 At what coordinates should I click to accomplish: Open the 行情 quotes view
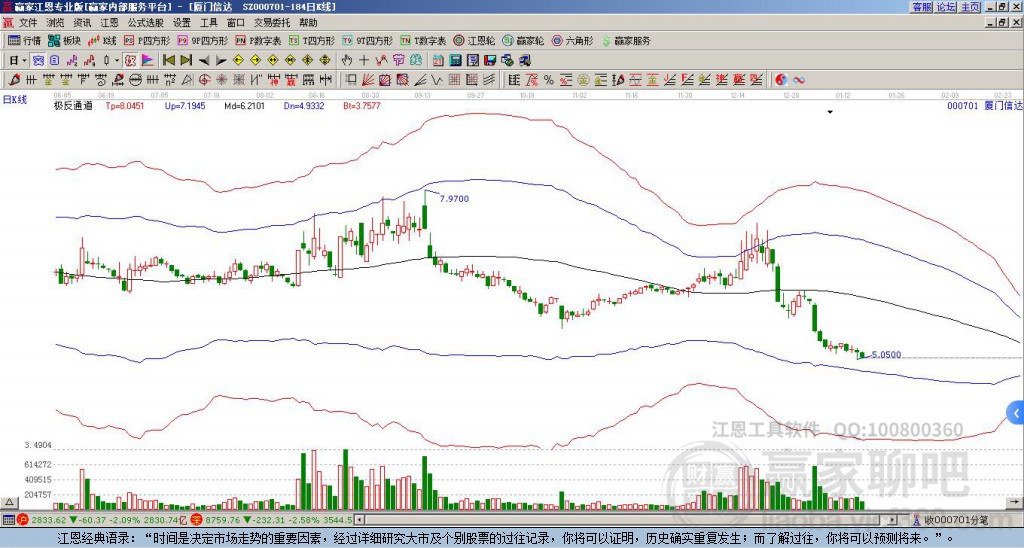coord(24,40)
